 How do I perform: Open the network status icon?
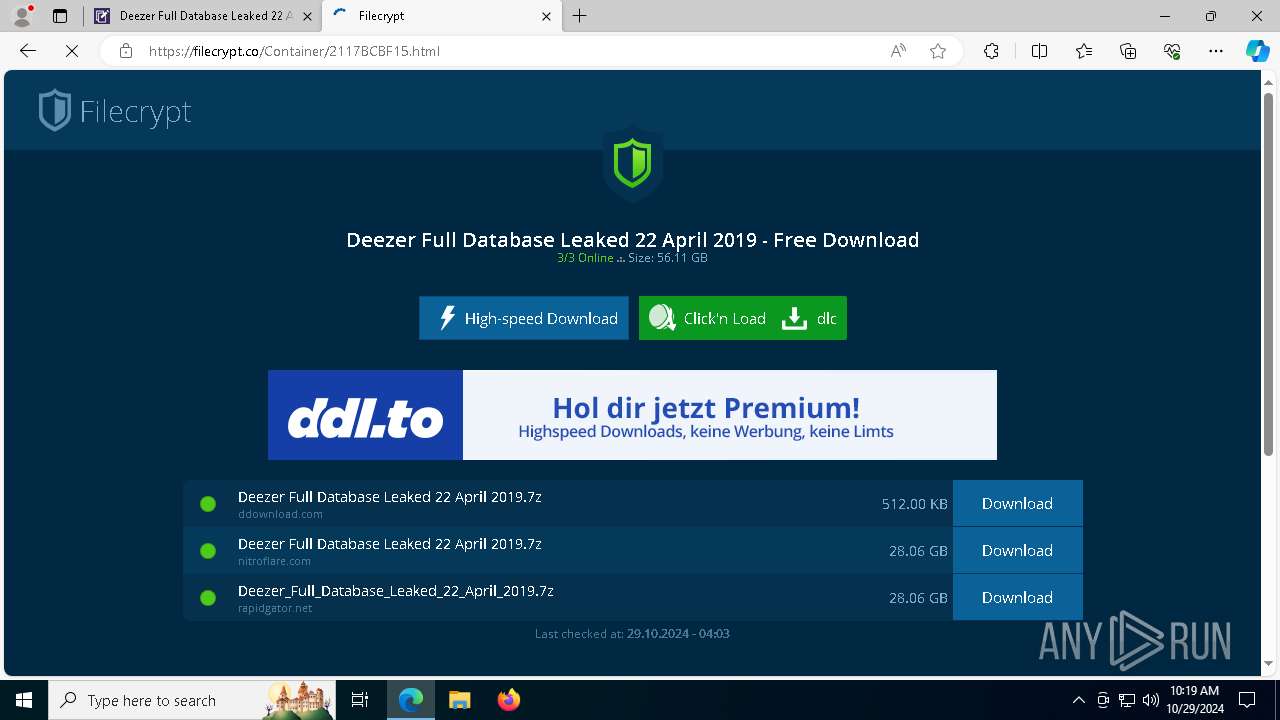[1127, 700]
